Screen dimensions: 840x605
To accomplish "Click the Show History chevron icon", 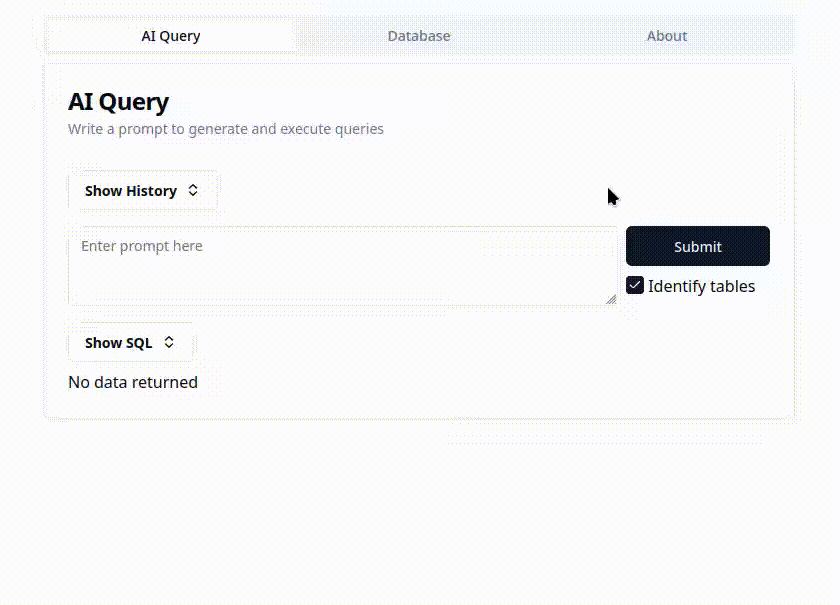I will (192, 190).
